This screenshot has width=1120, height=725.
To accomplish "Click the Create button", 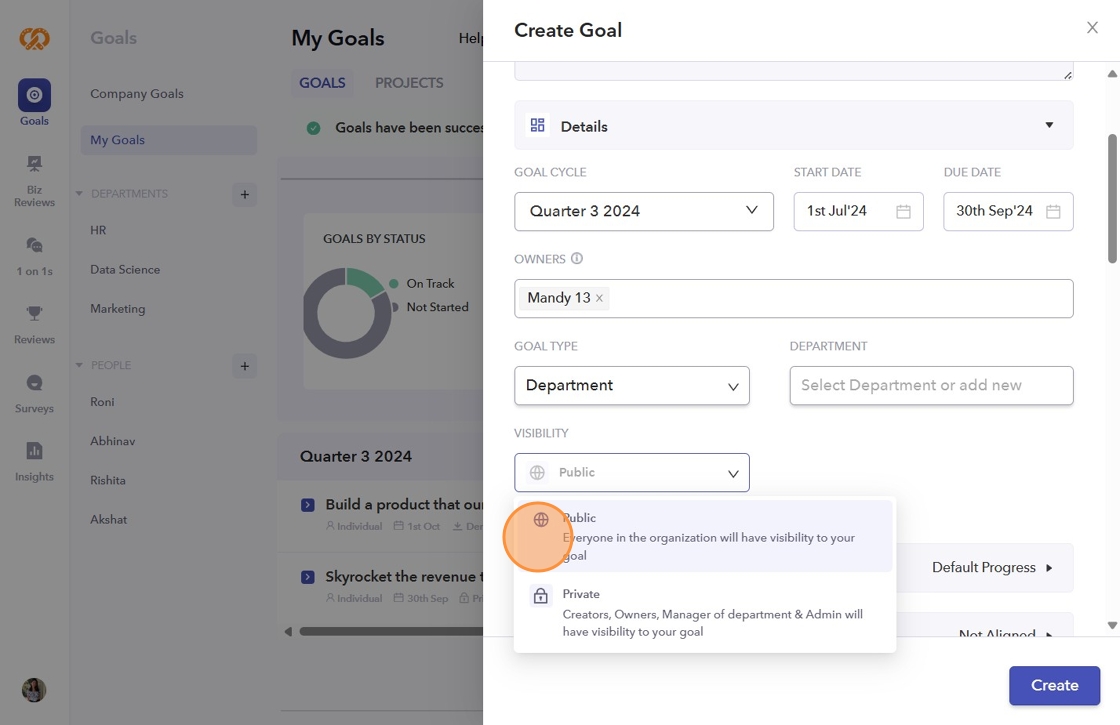I will [x=1054, y=686].
